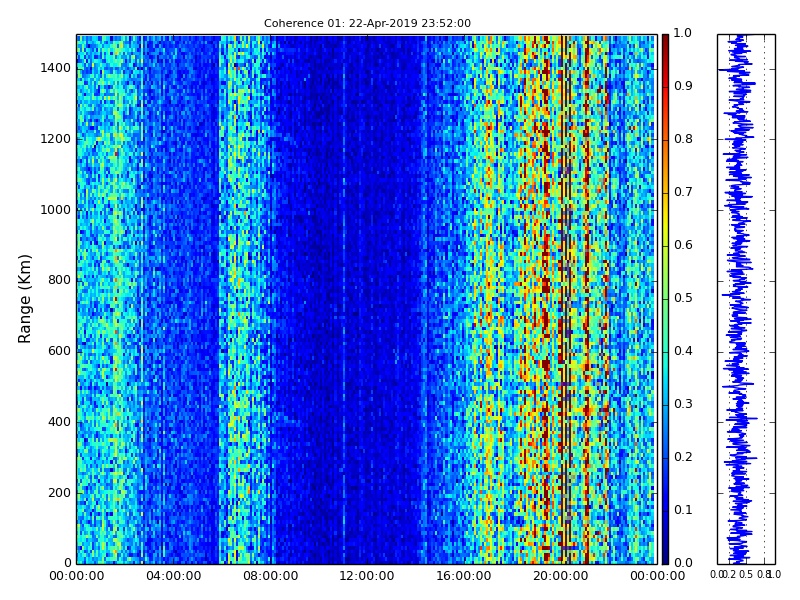Click the 20:00:00 time tick label
Screen dimensions: 800x600
561,577
